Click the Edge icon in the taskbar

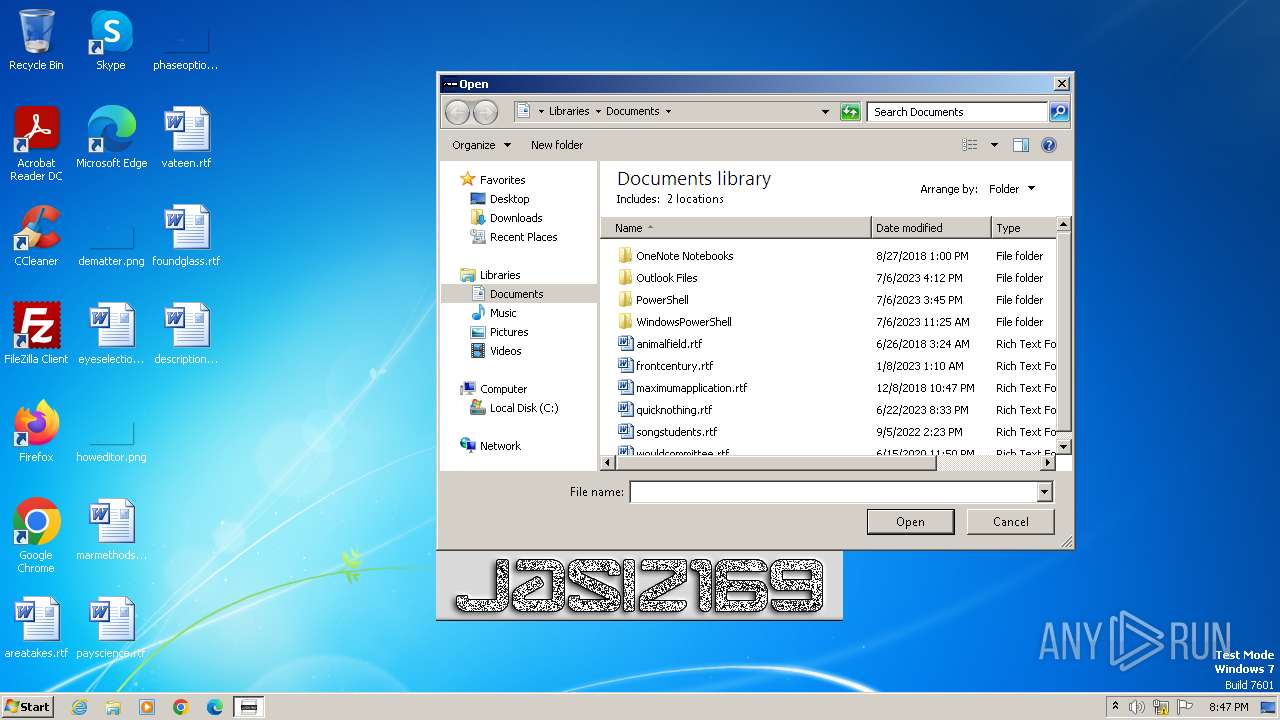click(215, 707)
